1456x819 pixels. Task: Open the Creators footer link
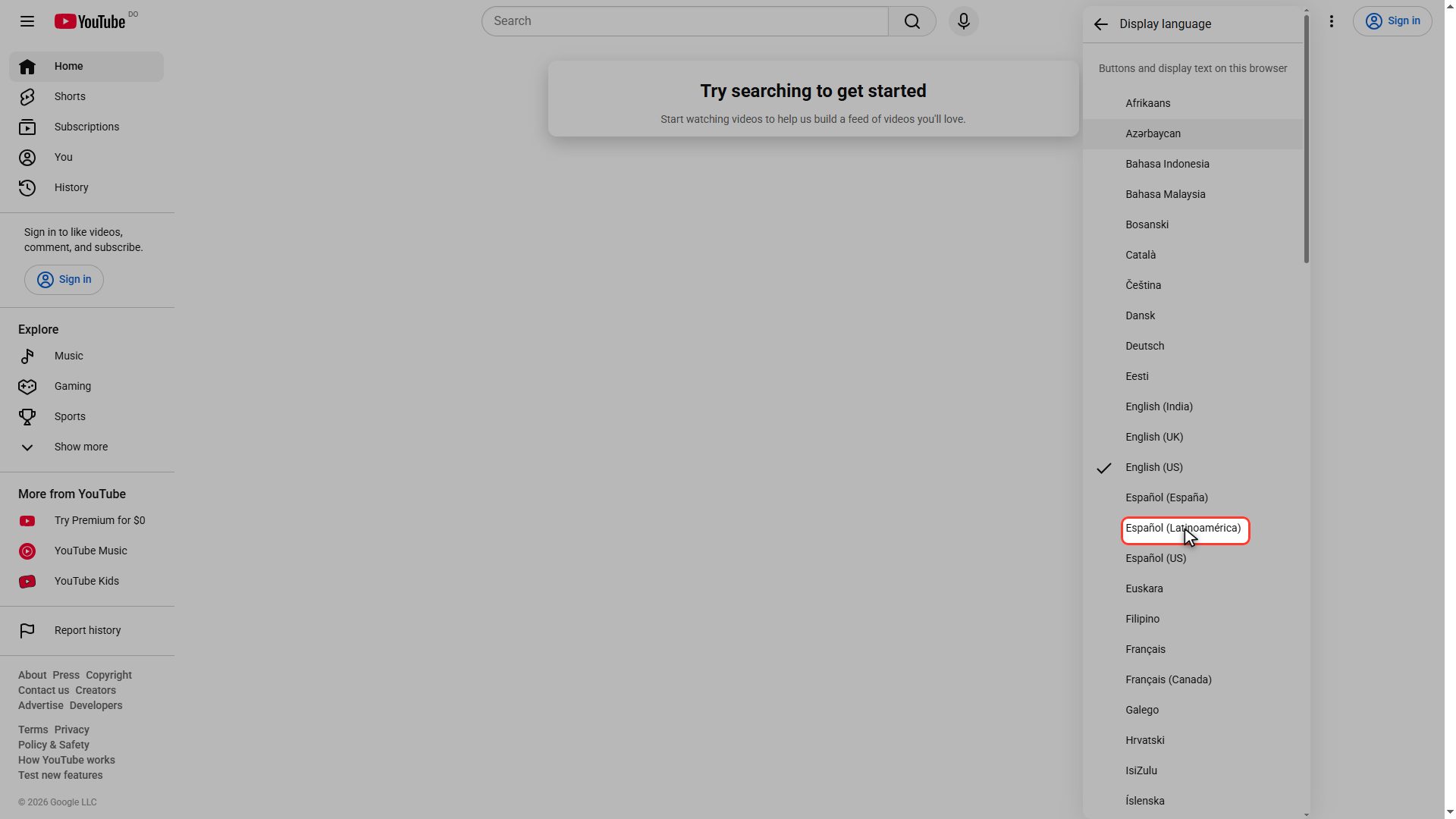click(x=96, y=691)
